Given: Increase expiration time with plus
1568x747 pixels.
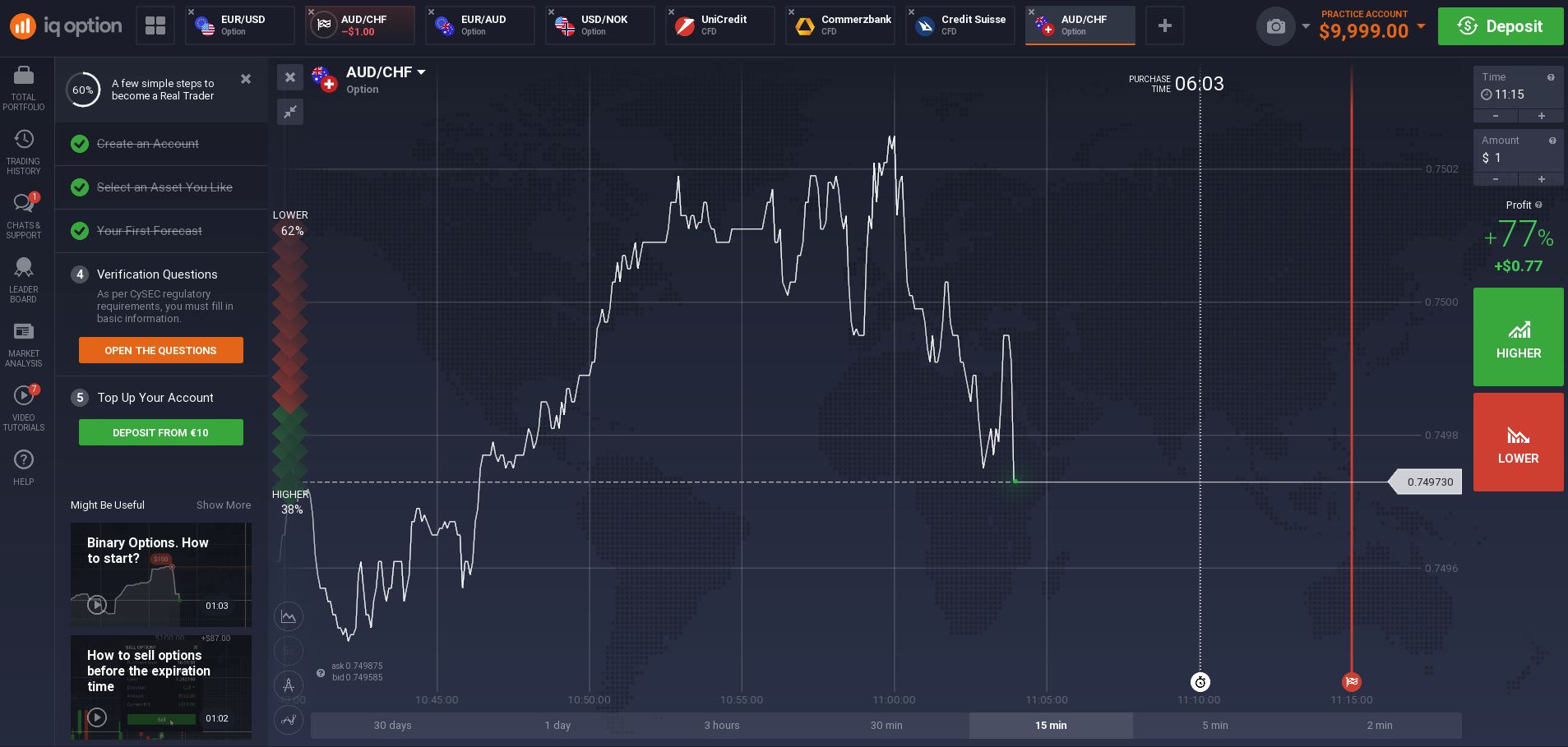Looking at the screenshot, I should pos(1541,116).
